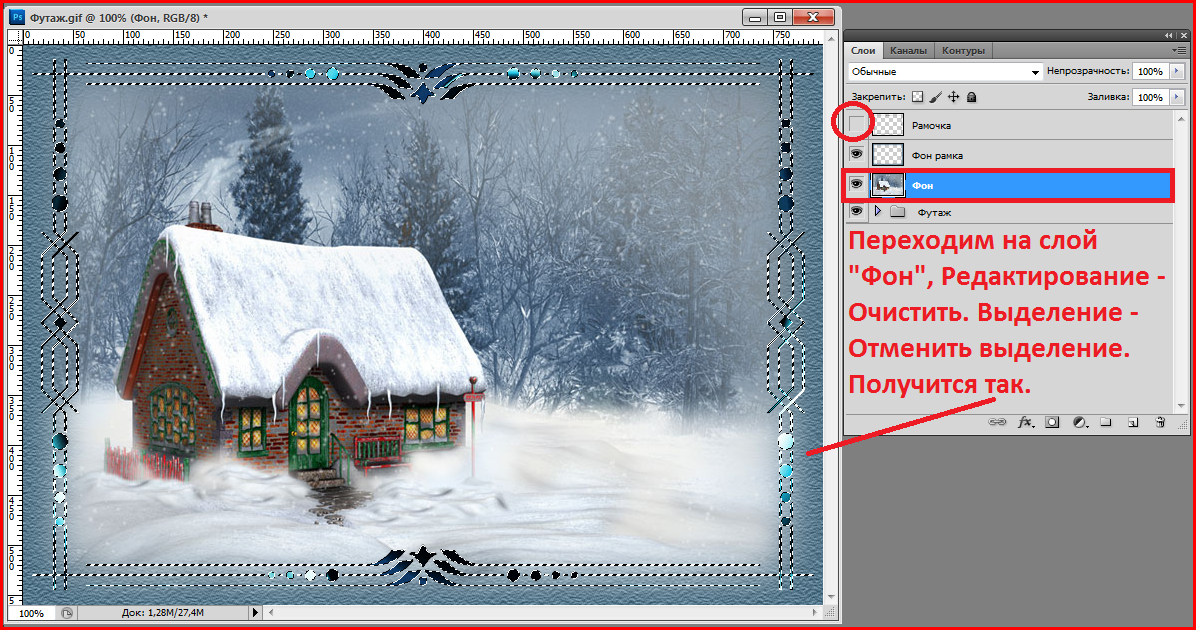The width and height of the screenshot is (1196, 630).
Task: Select the layer named Рамочка
Action: click(931, 125)
